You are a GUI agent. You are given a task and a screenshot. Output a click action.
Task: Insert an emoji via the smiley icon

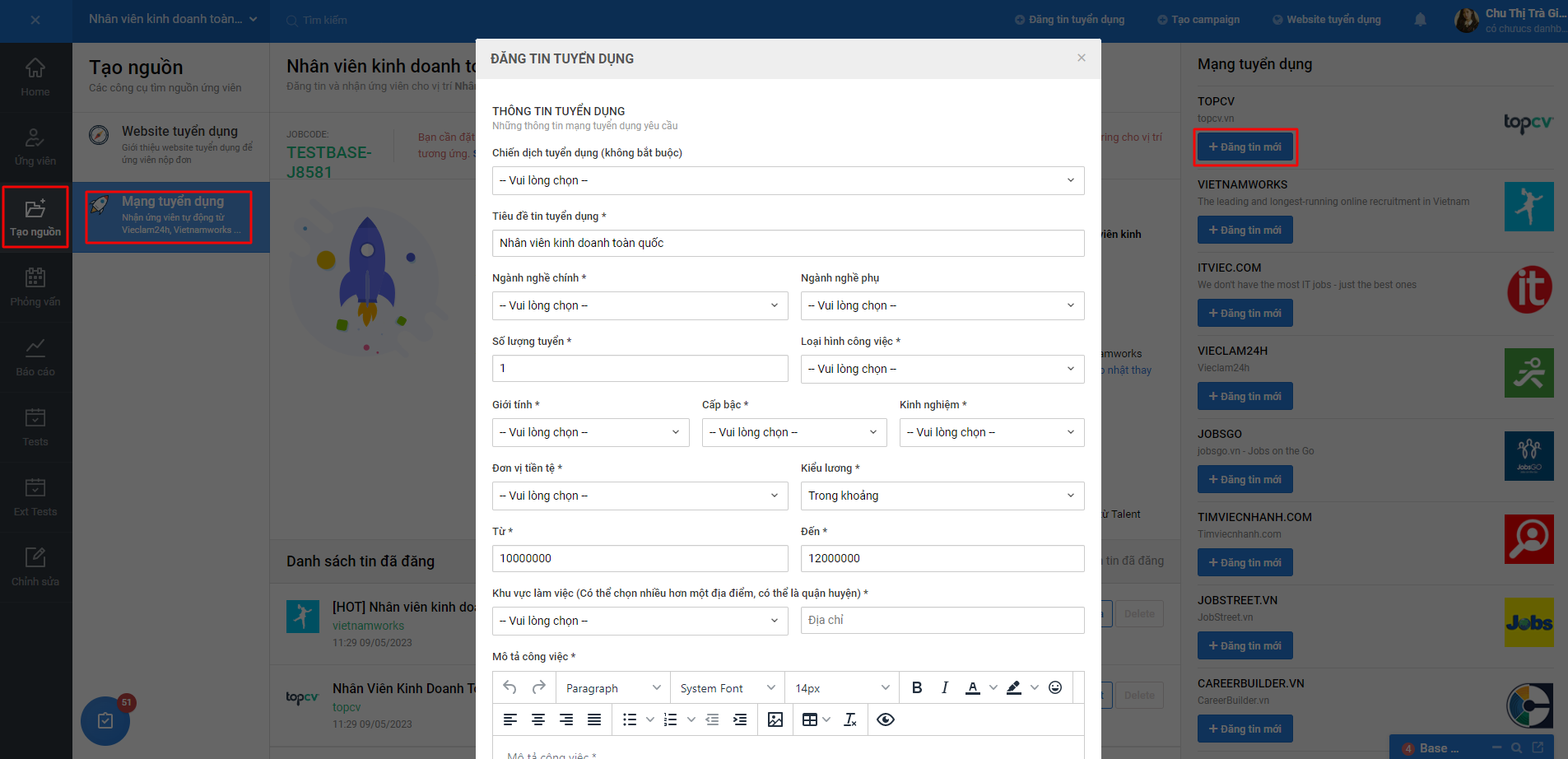pos(1055,687)
